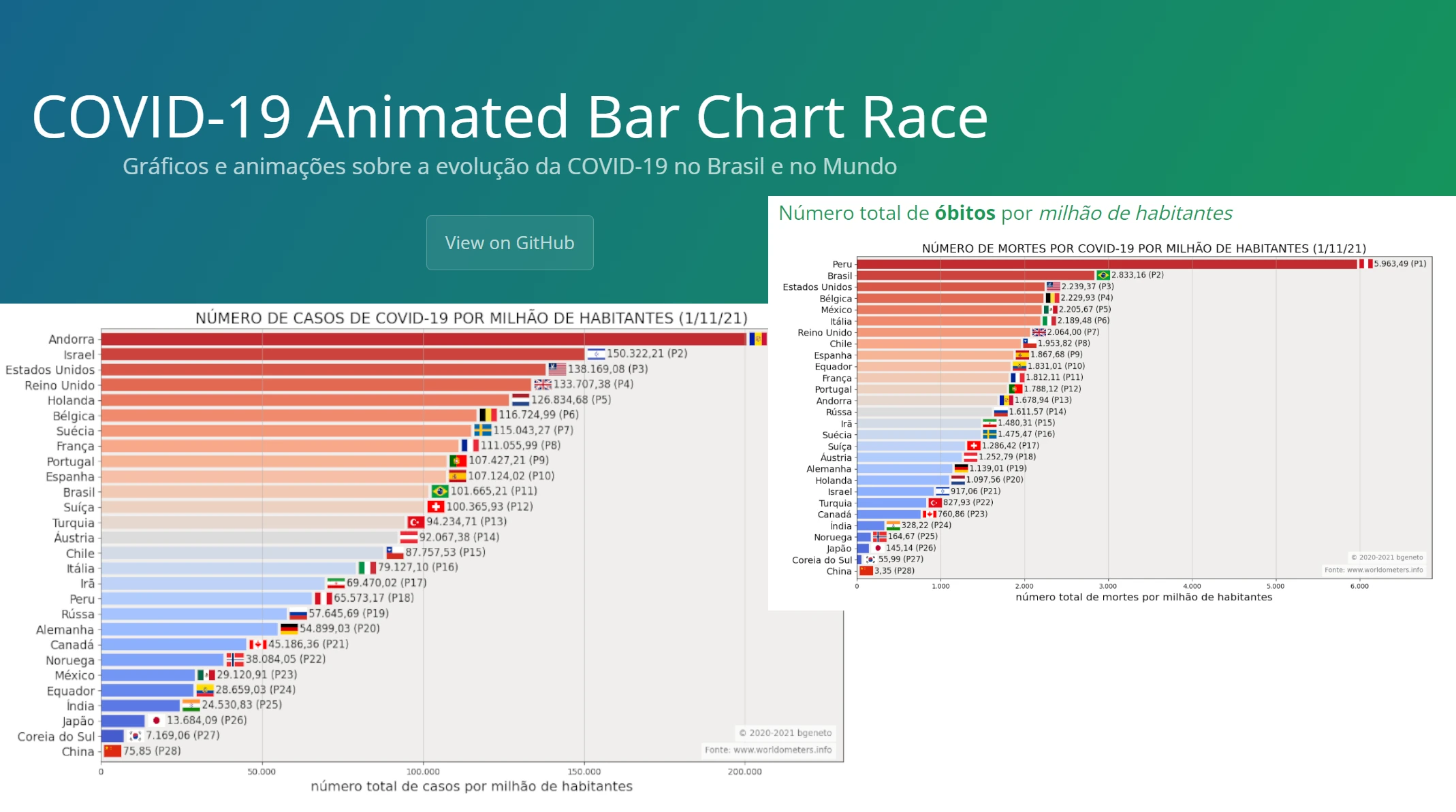Click the Portugal flag in cases chart
The height and width of the screenshot is (812, 1456).
click(x=458, y=461)
